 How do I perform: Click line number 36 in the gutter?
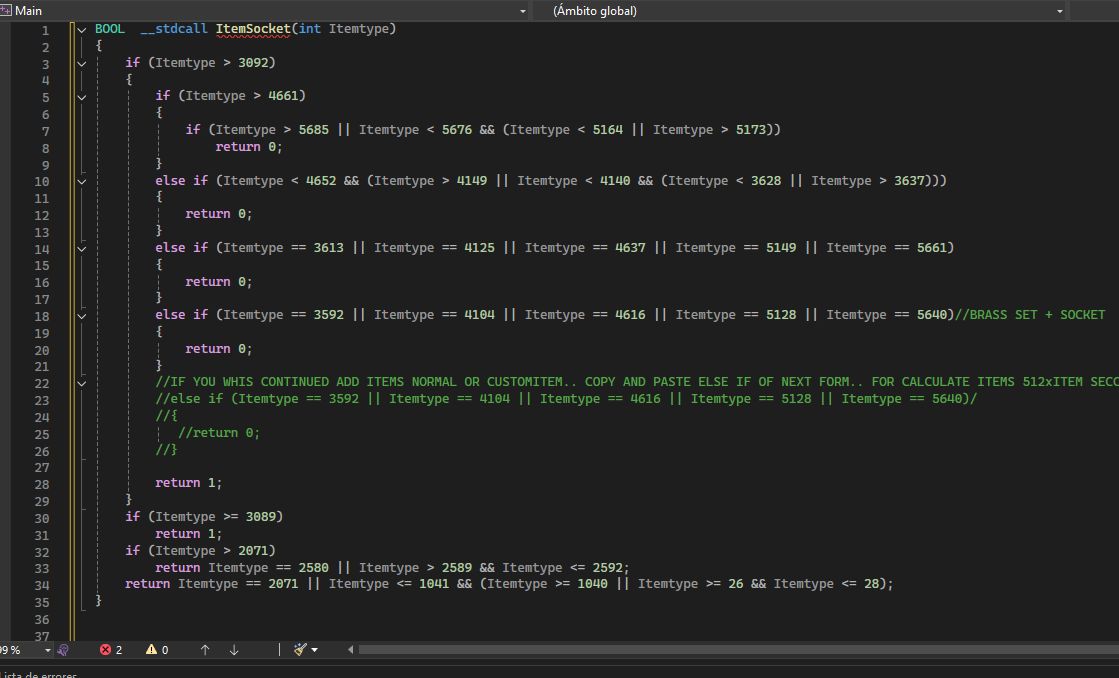41,619
